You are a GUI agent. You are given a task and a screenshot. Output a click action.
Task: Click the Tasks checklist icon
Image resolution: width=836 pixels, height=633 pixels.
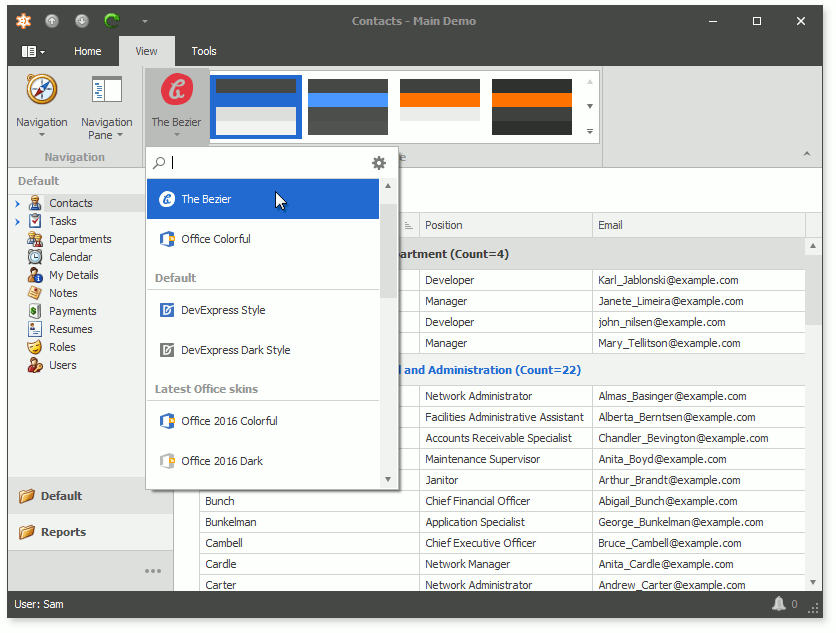(x=35, y=221)
